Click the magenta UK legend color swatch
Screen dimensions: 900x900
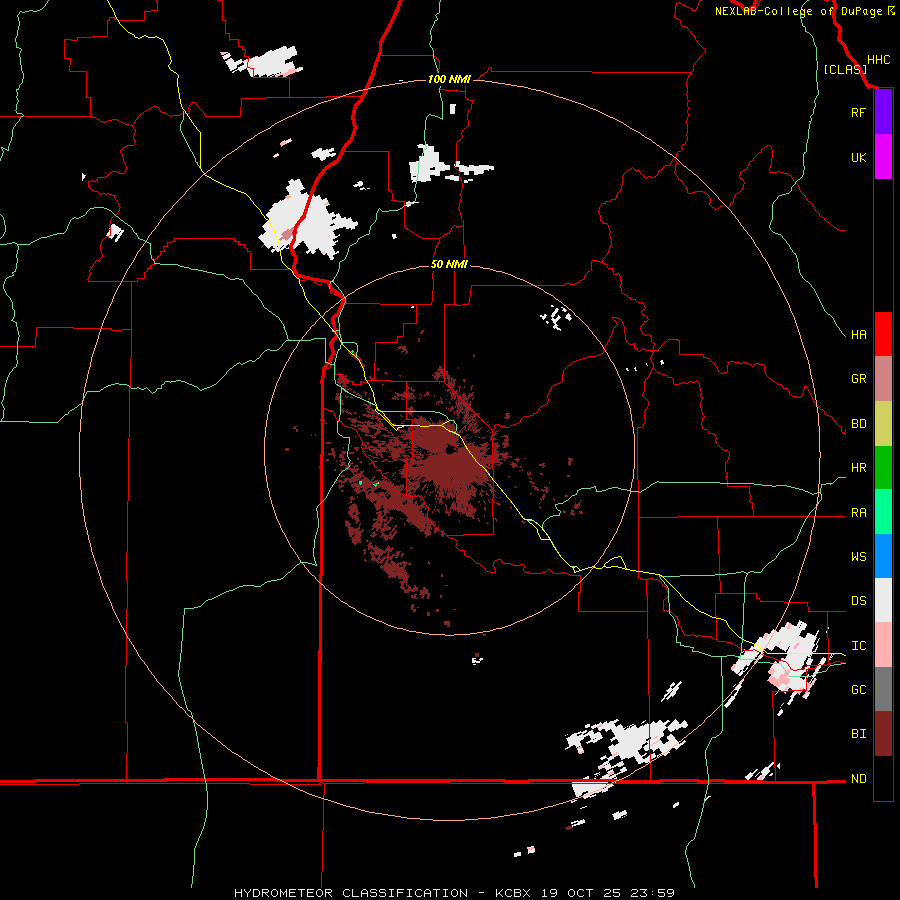tap(883, 157)
